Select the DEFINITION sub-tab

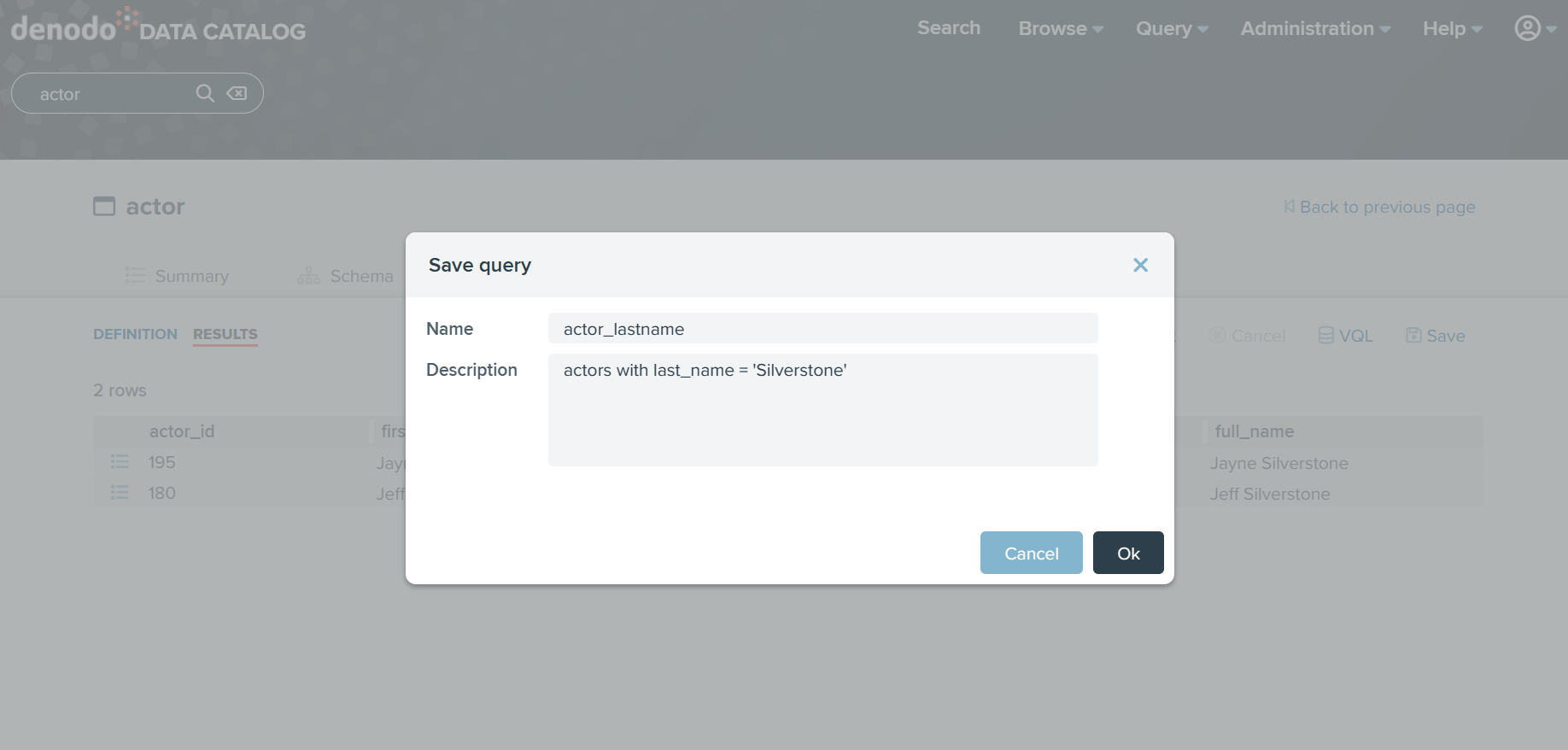pos(135,334)
